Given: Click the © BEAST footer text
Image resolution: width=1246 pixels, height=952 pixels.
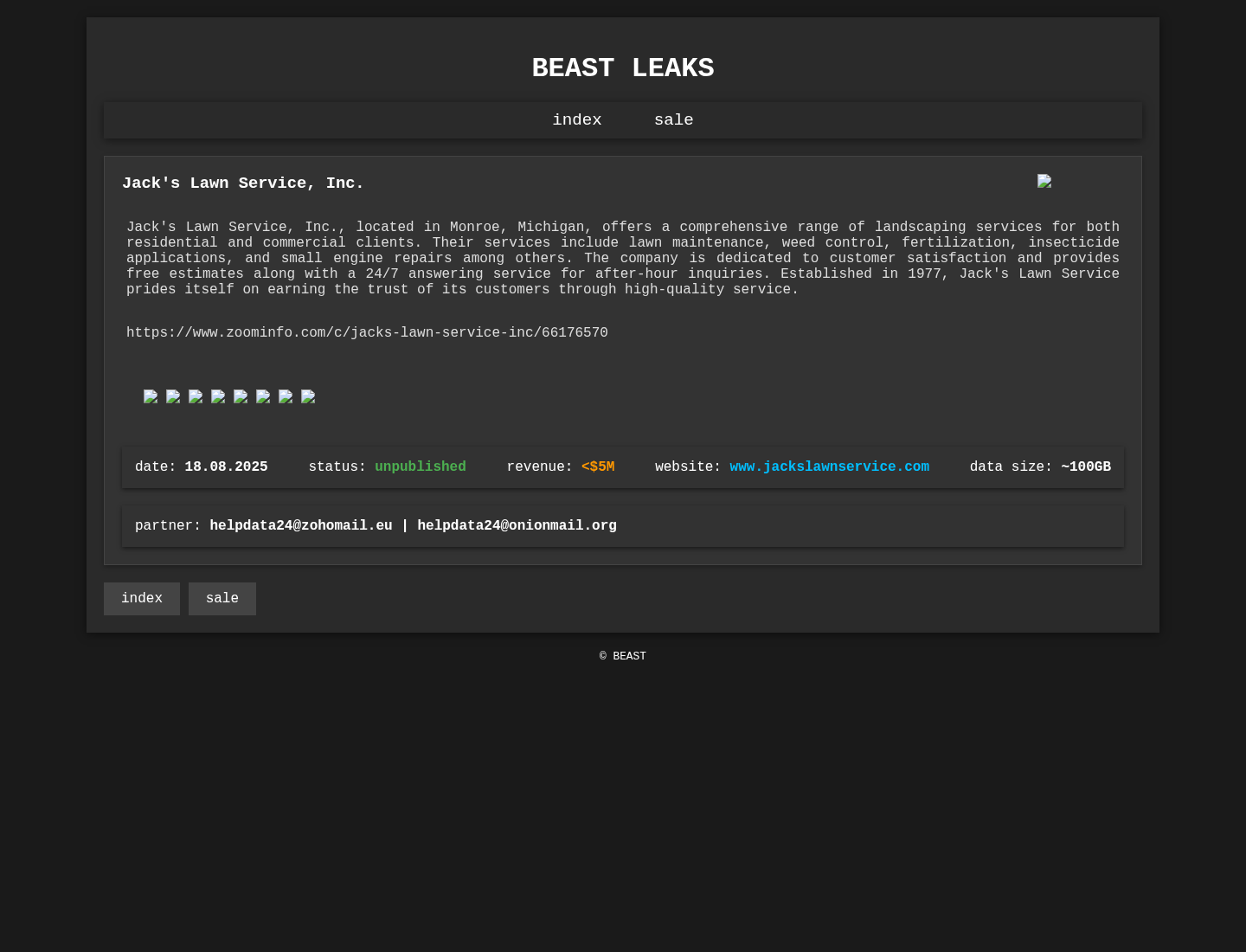Looking at the screenshot, I should click(623, 657).
